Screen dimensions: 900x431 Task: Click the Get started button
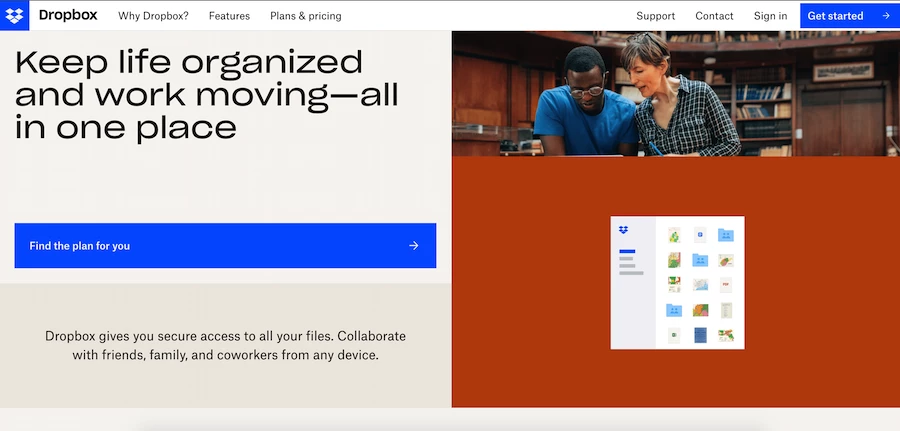[x=850, y=16]
